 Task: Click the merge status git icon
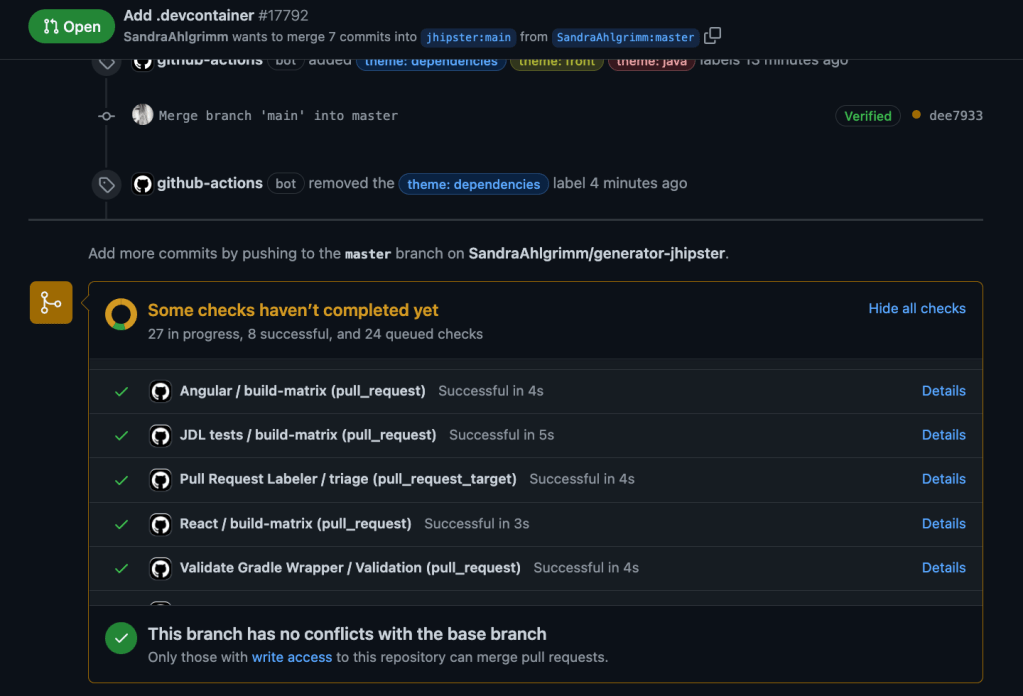click(x=51, y=302)
